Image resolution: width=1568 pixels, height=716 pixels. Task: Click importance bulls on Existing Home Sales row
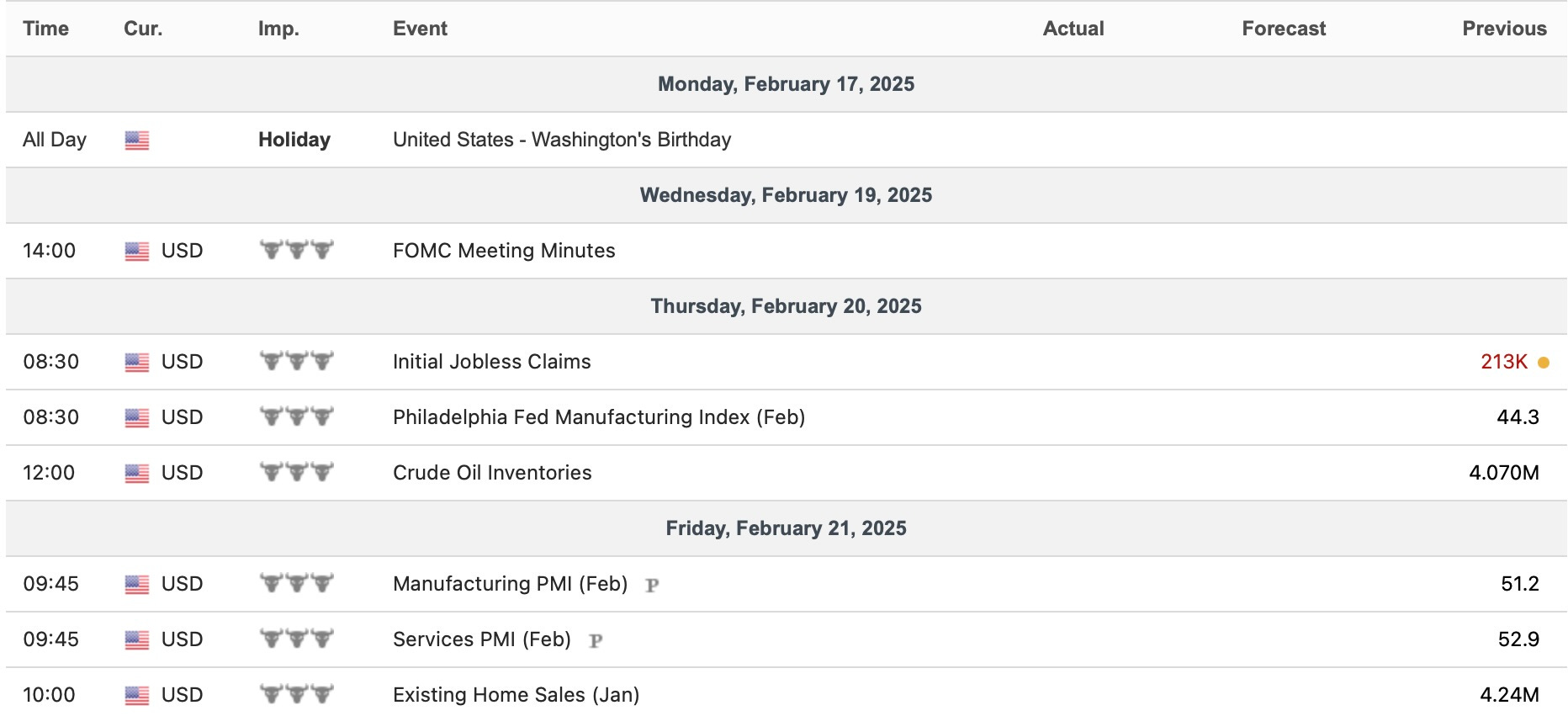(x=296, y=694)
